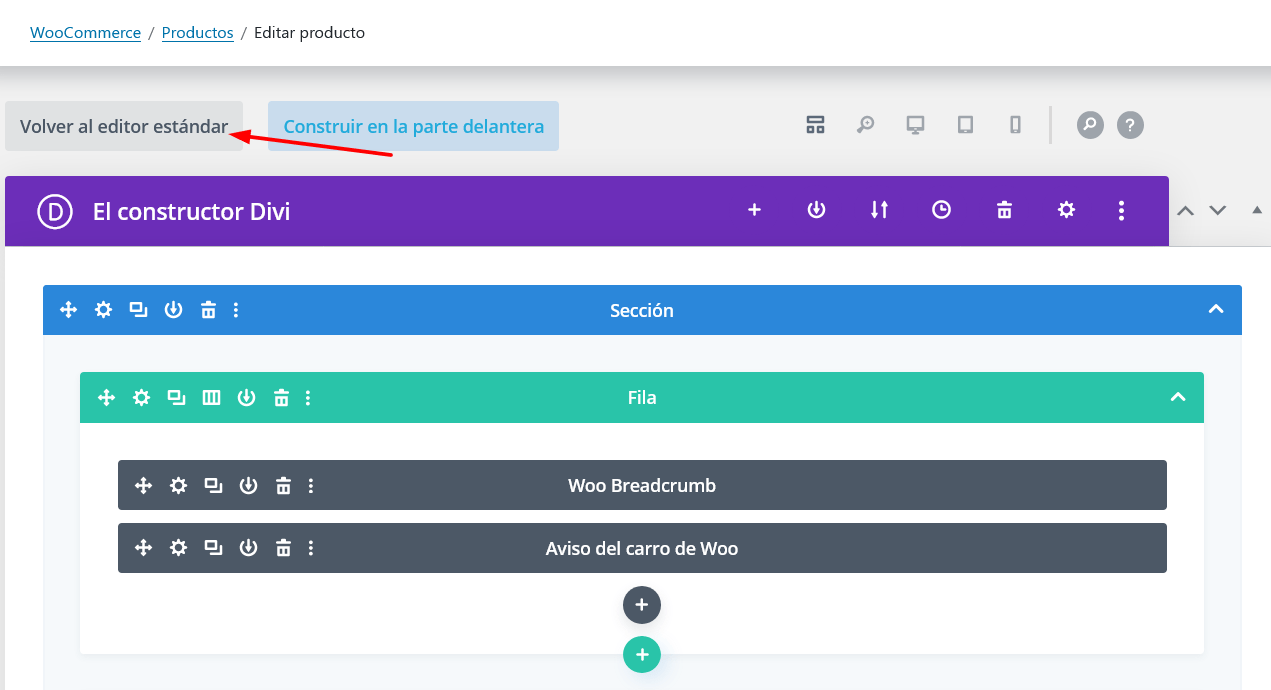Open Woo Breadcrumb settings gear

click(x=179, y=486)
